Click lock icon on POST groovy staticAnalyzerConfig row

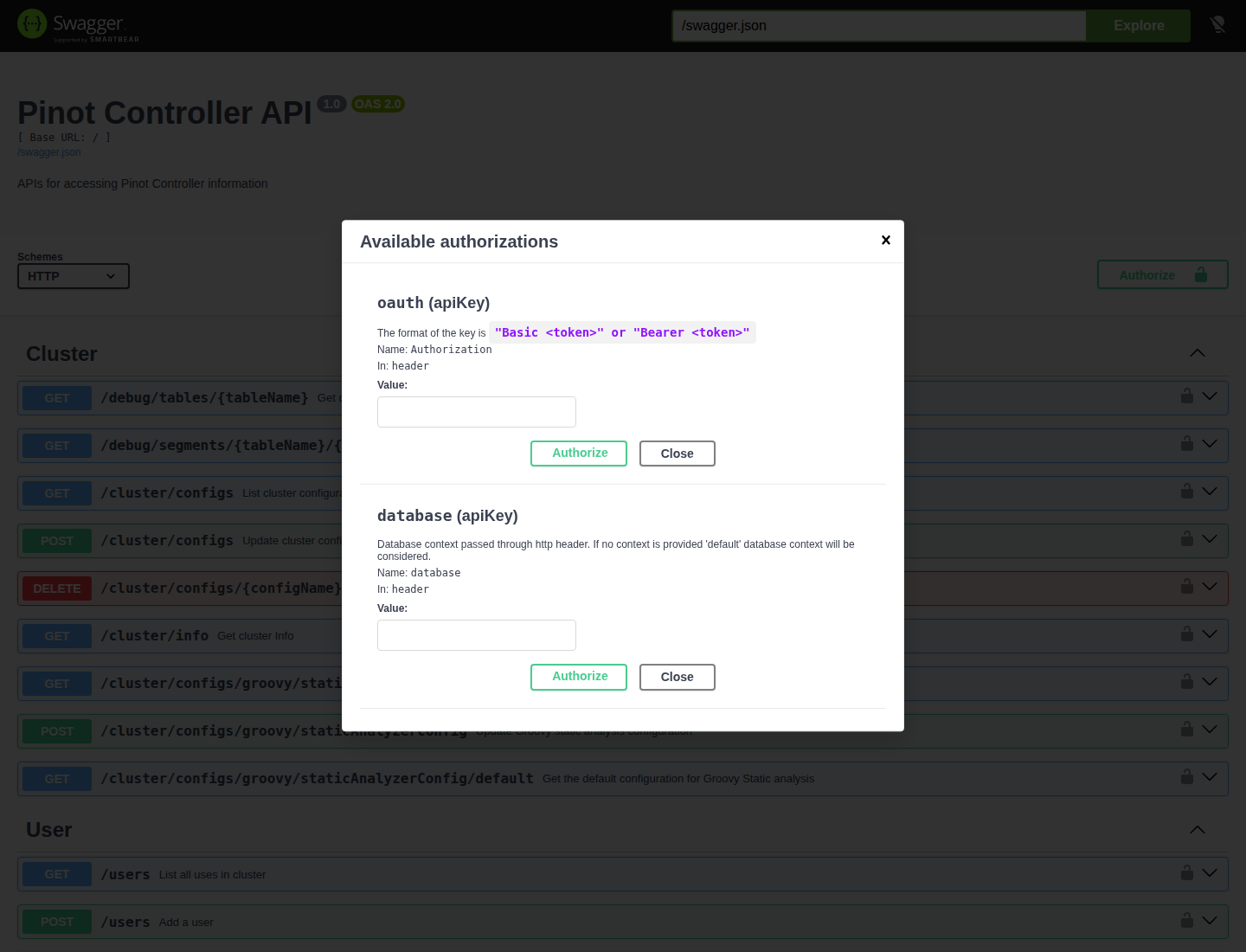[x=1187, y=729]
